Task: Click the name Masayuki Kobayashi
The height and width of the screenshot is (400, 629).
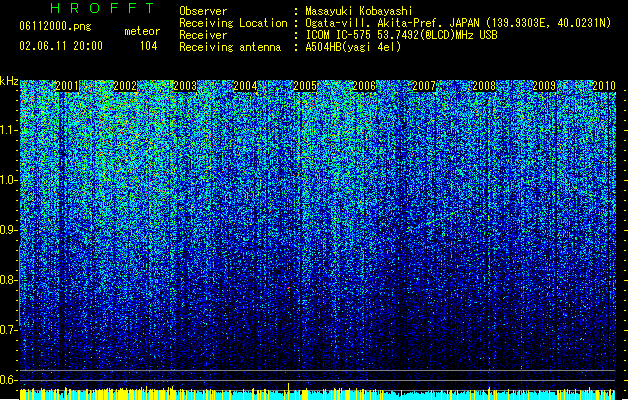Action: [359, 11]
